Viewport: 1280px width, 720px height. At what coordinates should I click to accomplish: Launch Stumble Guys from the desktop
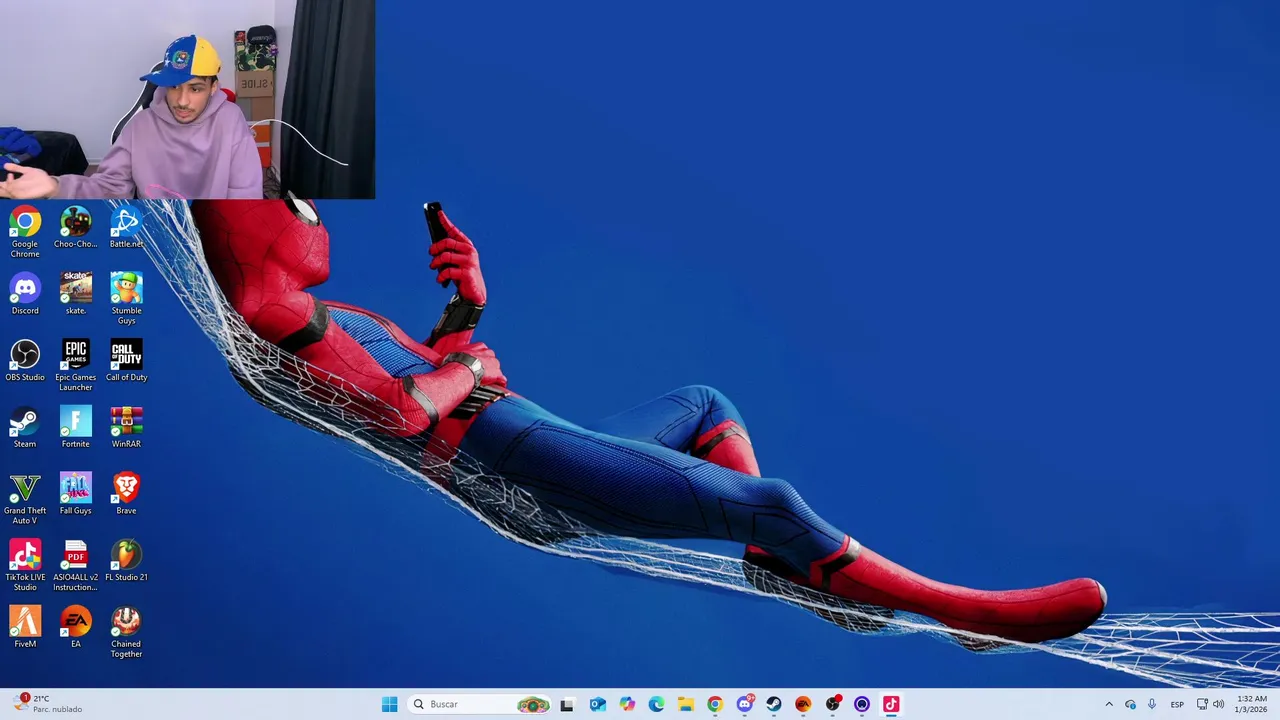click(x=126, y=298)
